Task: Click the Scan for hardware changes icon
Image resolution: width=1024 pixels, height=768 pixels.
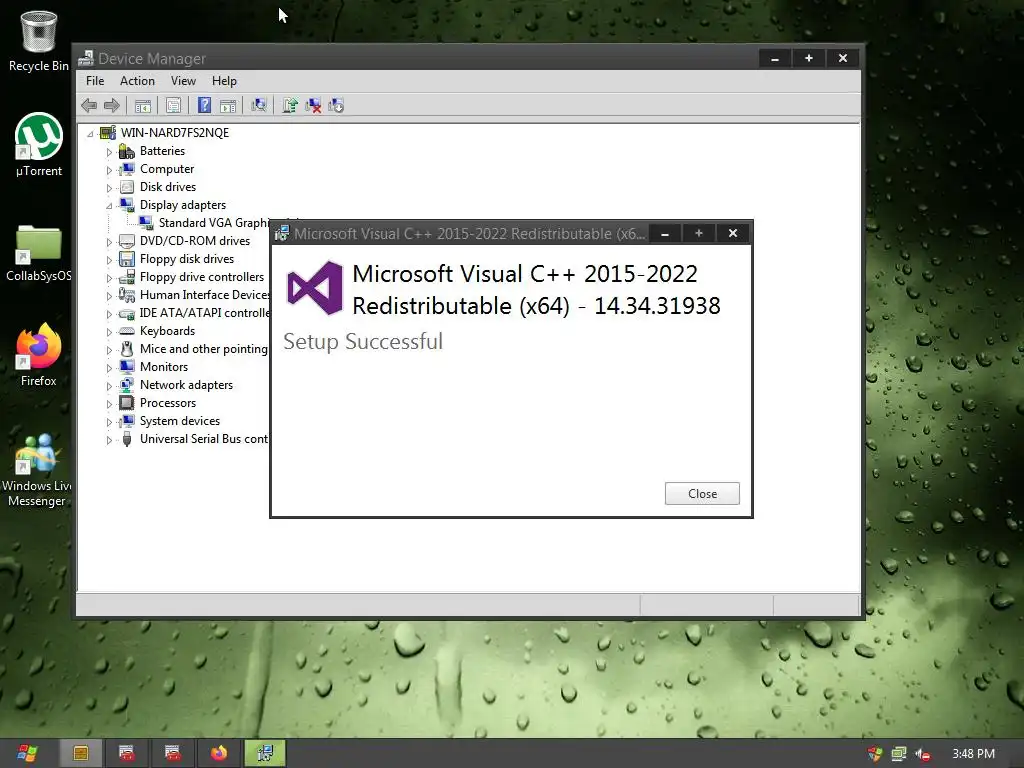Action: click(259, 105)
